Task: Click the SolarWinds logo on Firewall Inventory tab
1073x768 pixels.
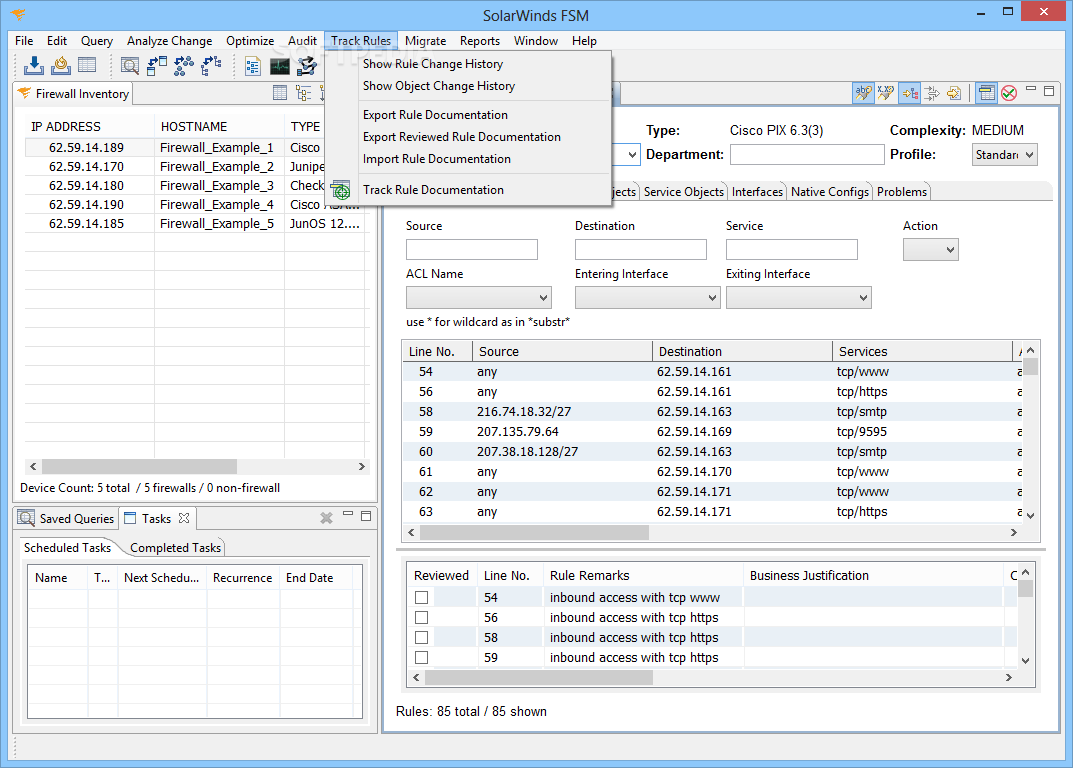Action: [x=25, y=93]
